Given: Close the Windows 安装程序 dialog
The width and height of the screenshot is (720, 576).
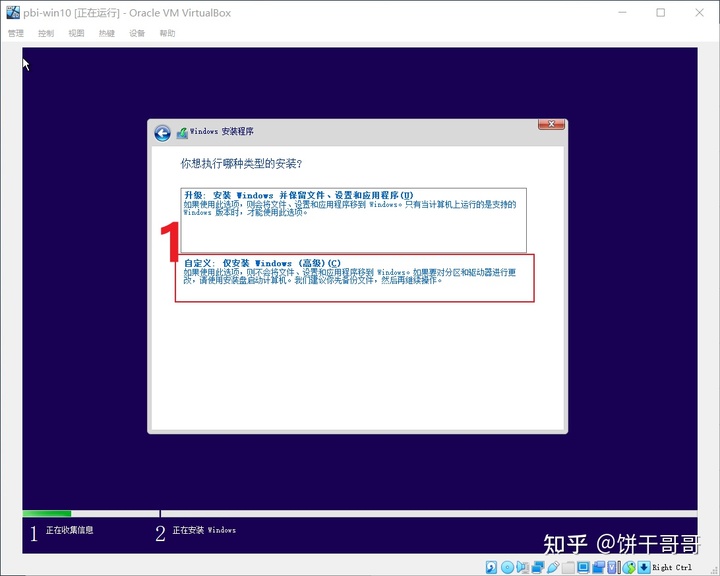Looking at the screenshot, I should tap(551, 124).
